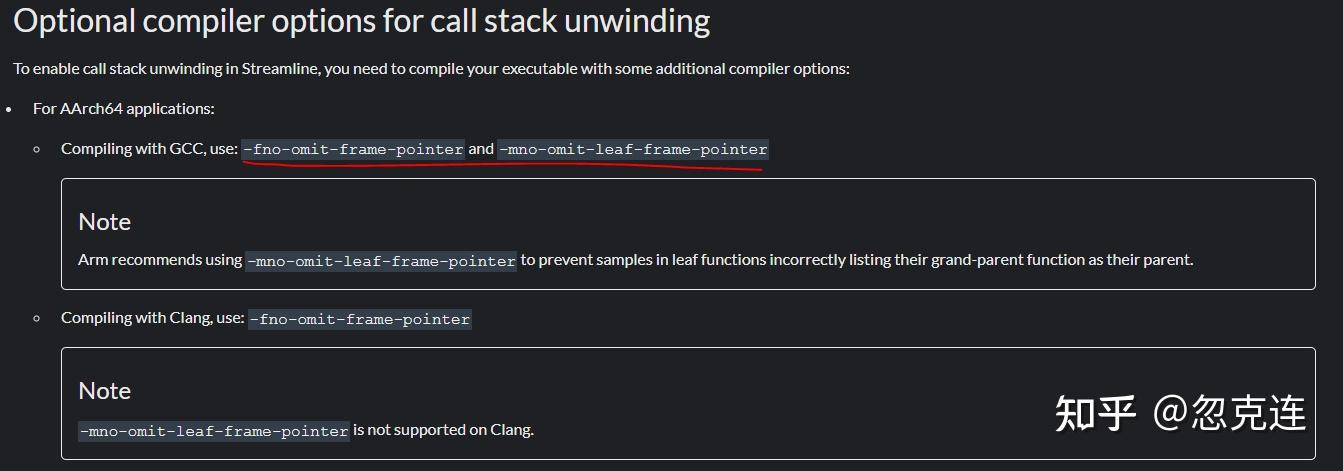Click the hollow bullet before "Compiling with Clang"
The width and height of the screenshot is (1343, 471).
point(37,318)
